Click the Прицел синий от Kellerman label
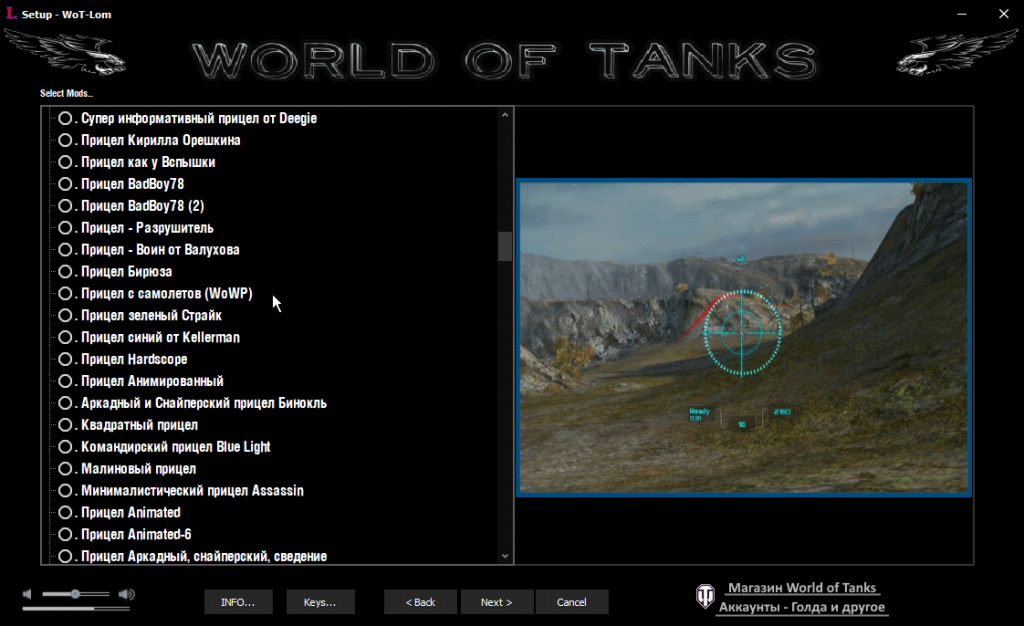This screenshot has height=626, width=1024. 160,337
